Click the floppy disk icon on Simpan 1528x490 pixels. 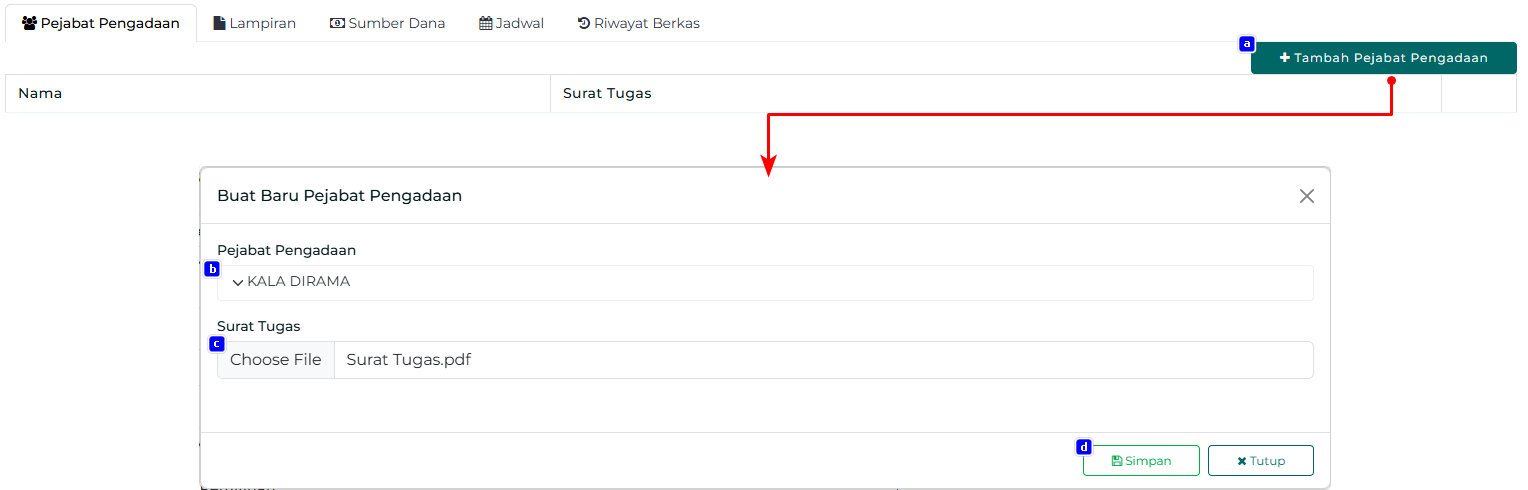(1117, 461)
